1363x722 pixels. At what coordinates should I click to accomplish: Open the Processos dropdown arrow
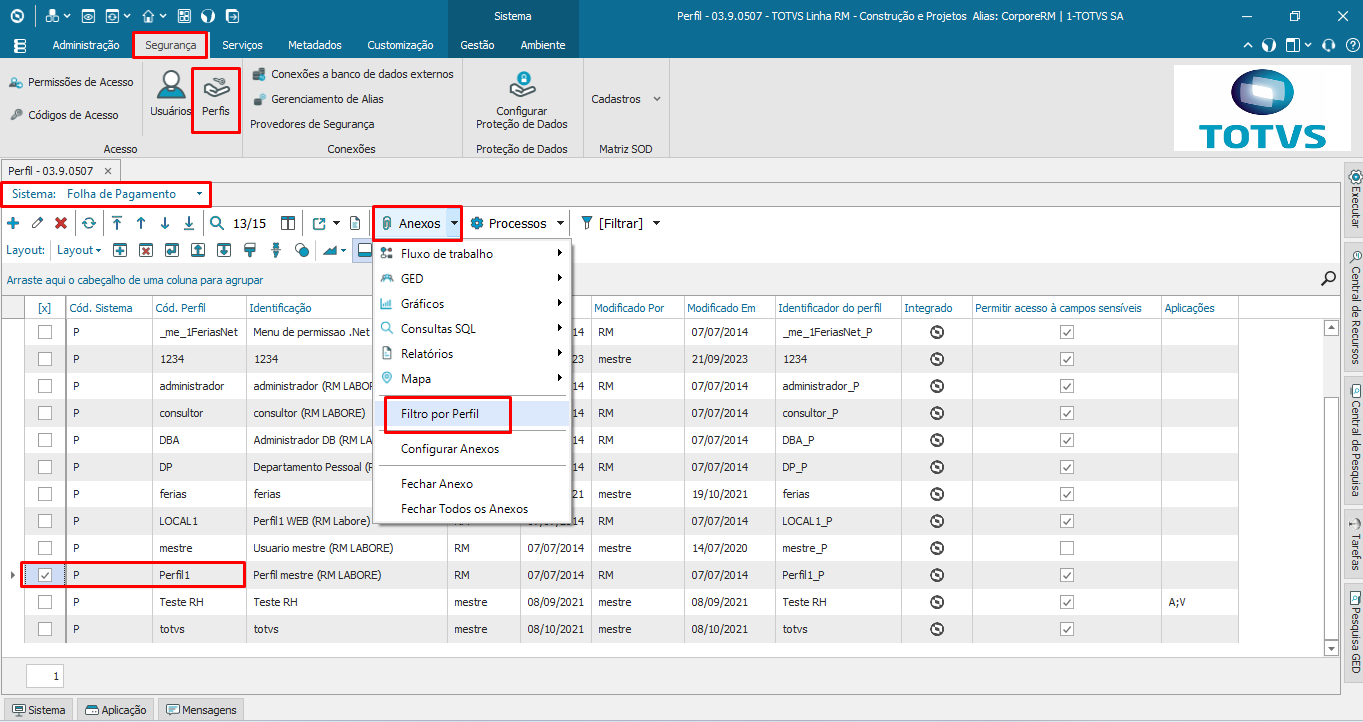point(560,224)
